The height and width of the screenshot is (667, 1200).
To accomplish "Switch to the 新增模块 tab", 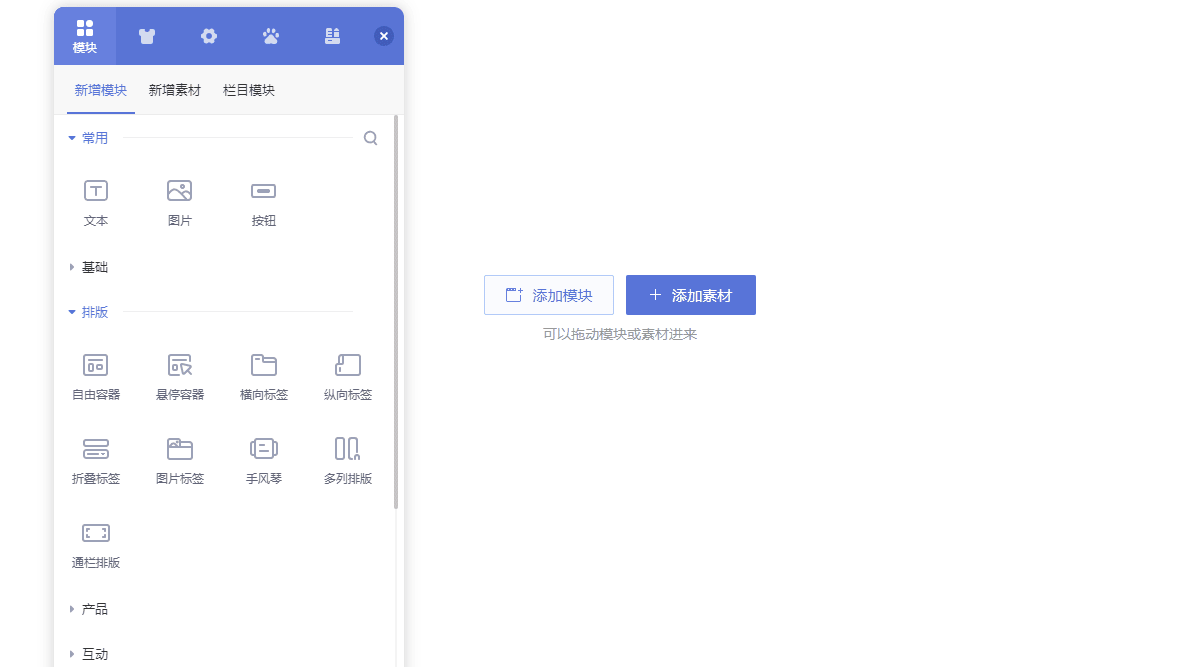I will pyautogui.click(x=101, y=90).
